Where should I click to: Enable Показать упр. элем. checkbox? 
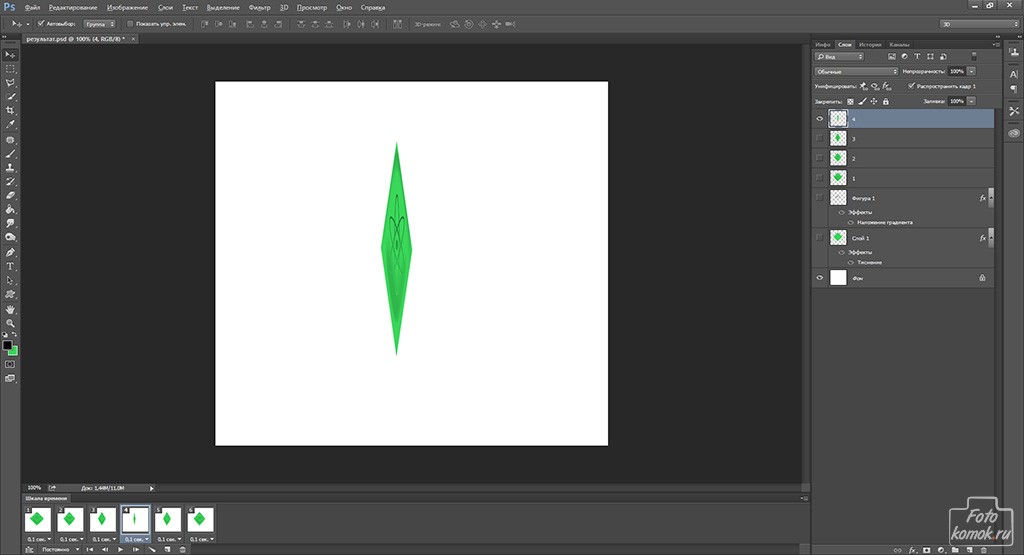[130, 24]
